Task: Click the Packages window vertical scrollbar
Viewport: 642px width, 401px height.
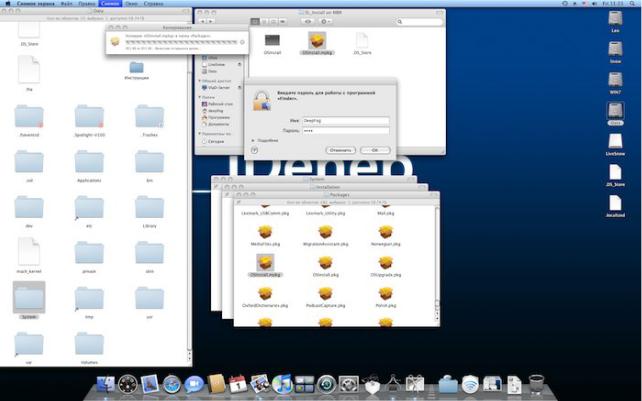Action: [437, 263]
